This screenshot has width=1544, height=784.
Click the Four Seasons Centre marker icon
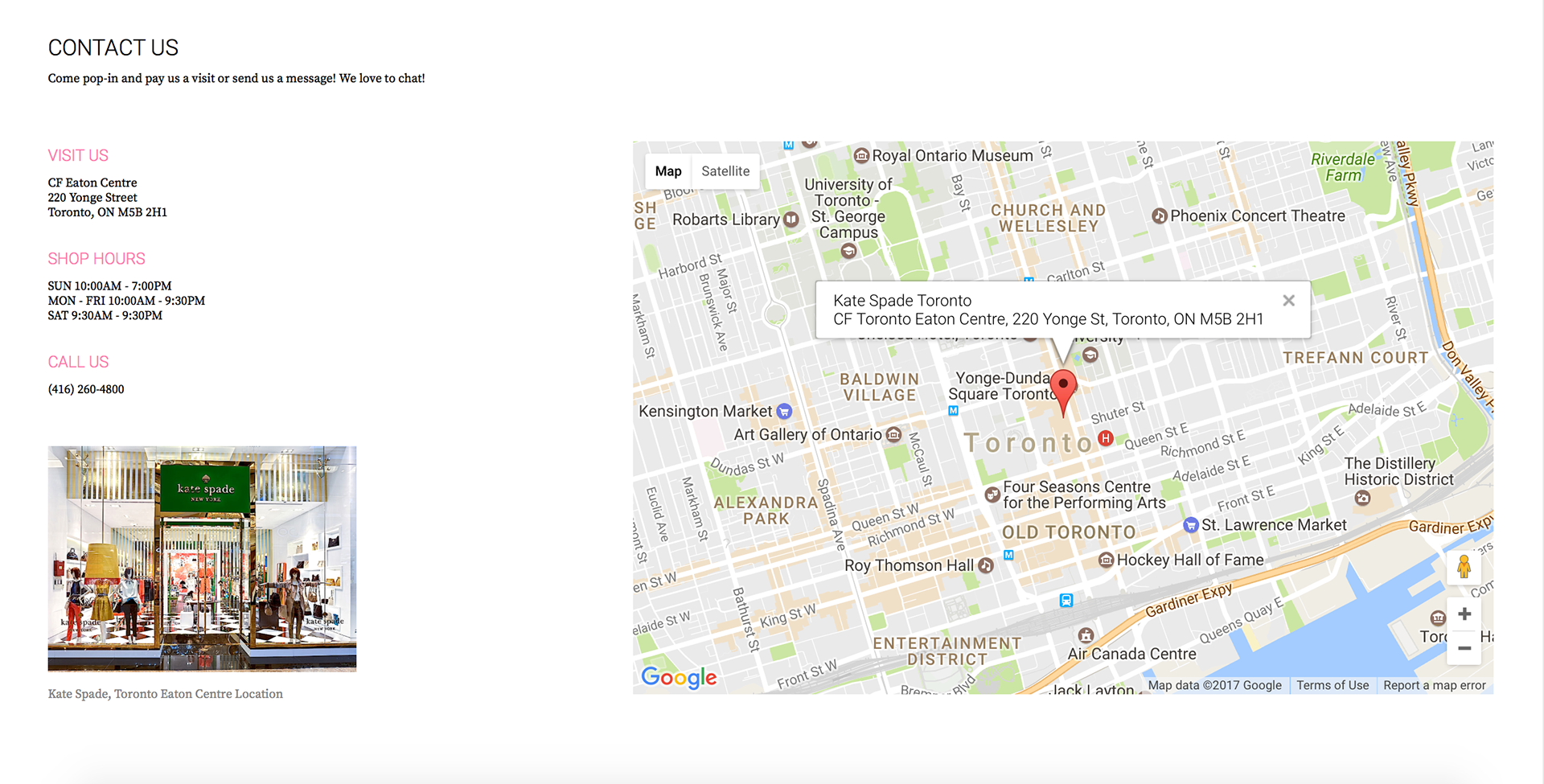992,495
